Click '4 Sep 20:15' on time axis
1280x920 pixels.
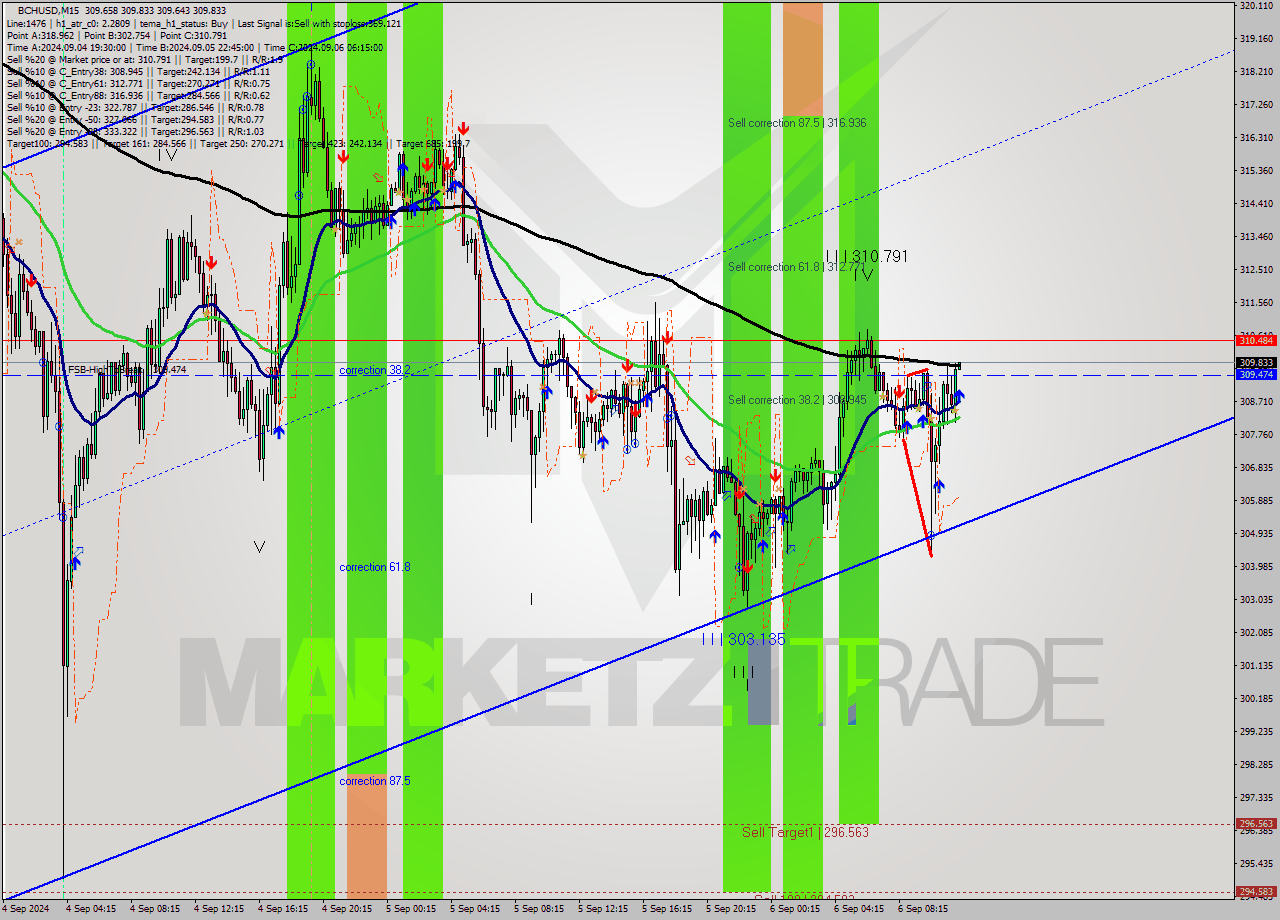[347, 909]
